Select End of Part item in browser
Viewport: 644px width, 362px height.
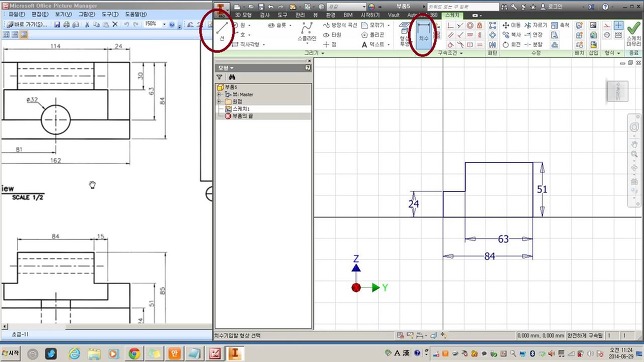tap(239, 116)
